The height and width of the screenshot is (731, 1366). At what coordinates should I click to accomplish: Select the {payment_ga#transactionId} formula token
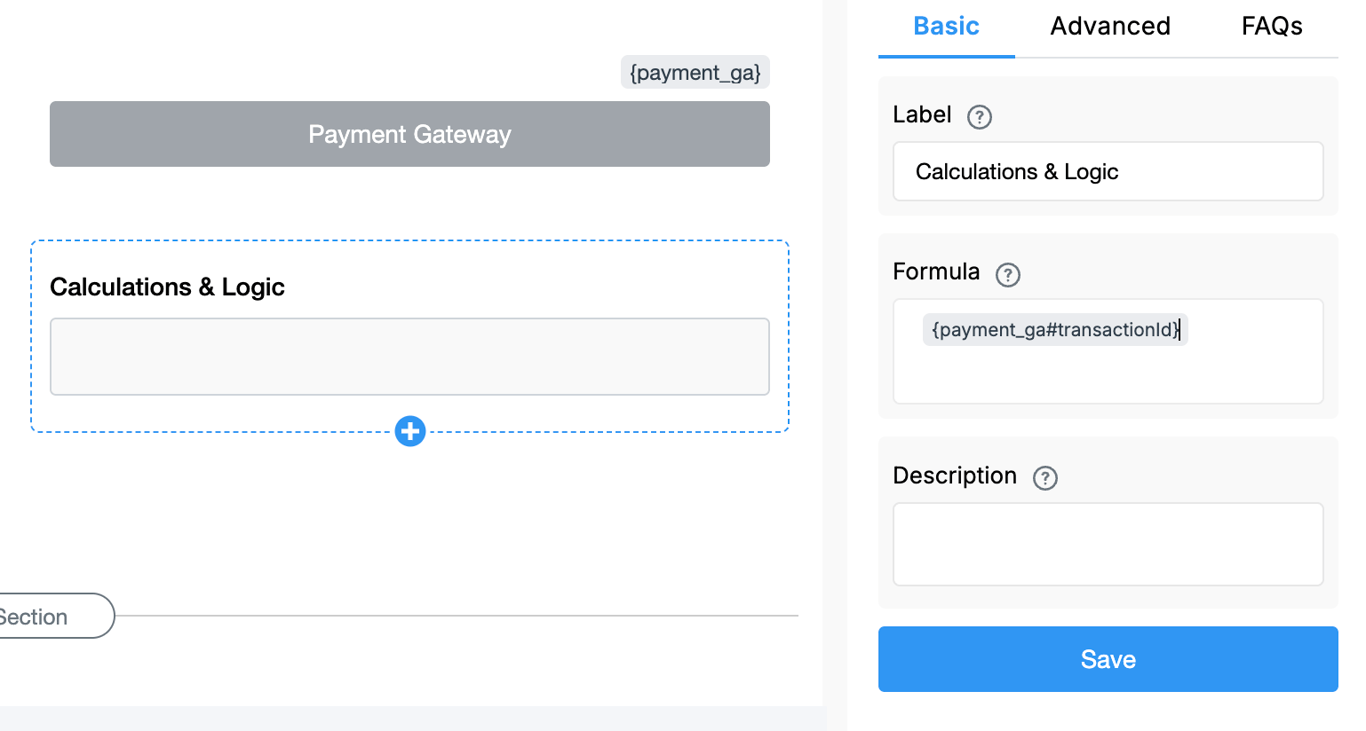pos(1054,329)
